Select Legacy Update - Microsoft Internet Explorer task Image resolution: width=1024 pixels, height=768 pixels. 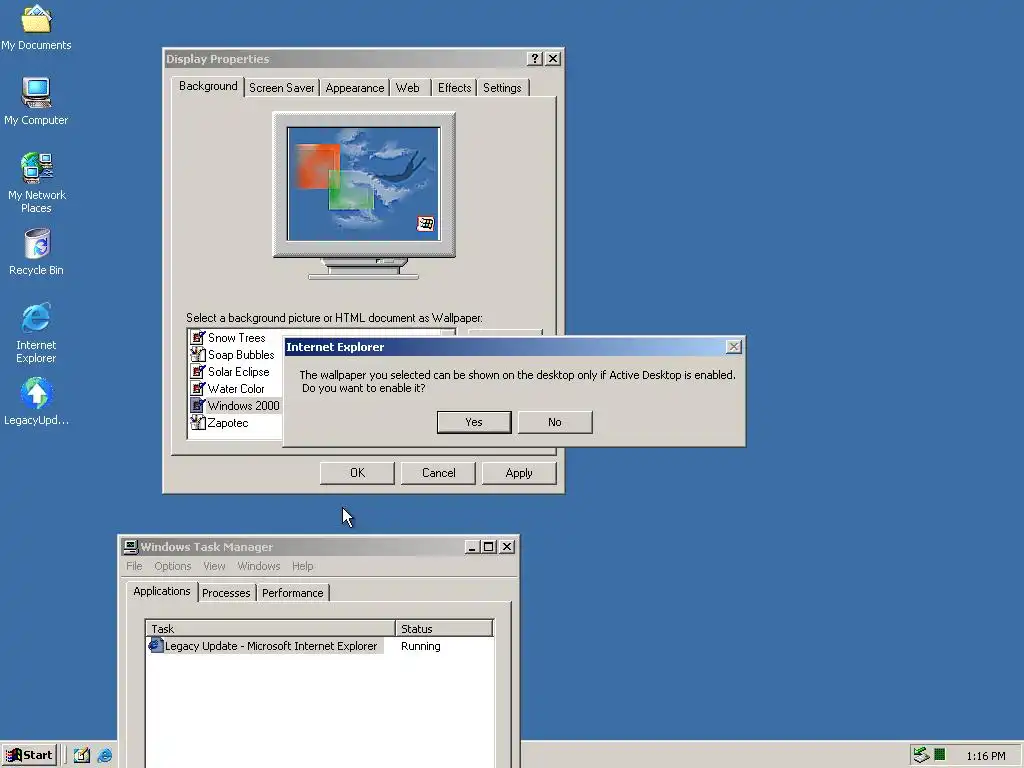click(265, 646)
